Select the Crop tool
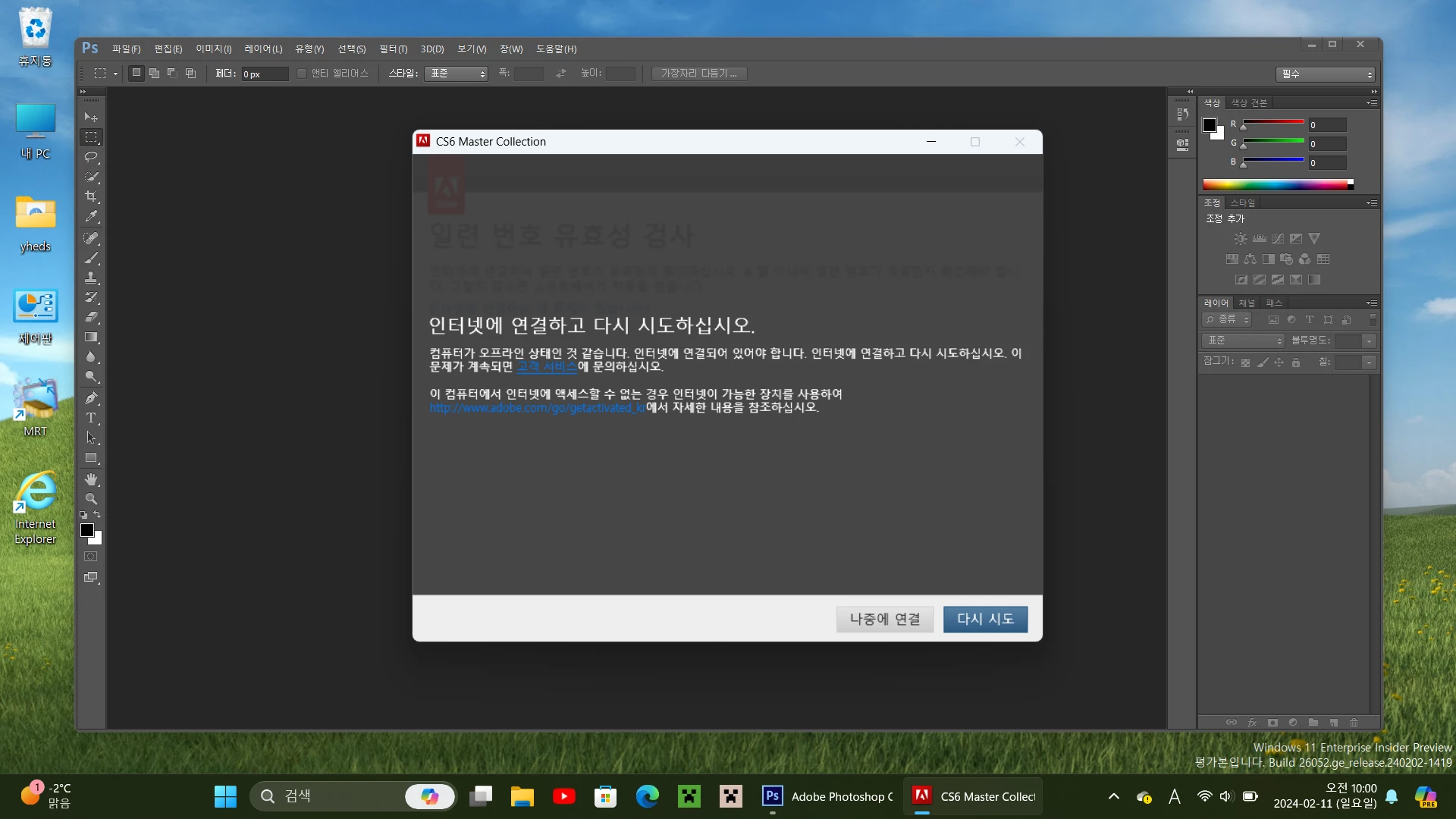This screenshot has height=819, width=1456. pyautogui.click(x=91, y=196)
